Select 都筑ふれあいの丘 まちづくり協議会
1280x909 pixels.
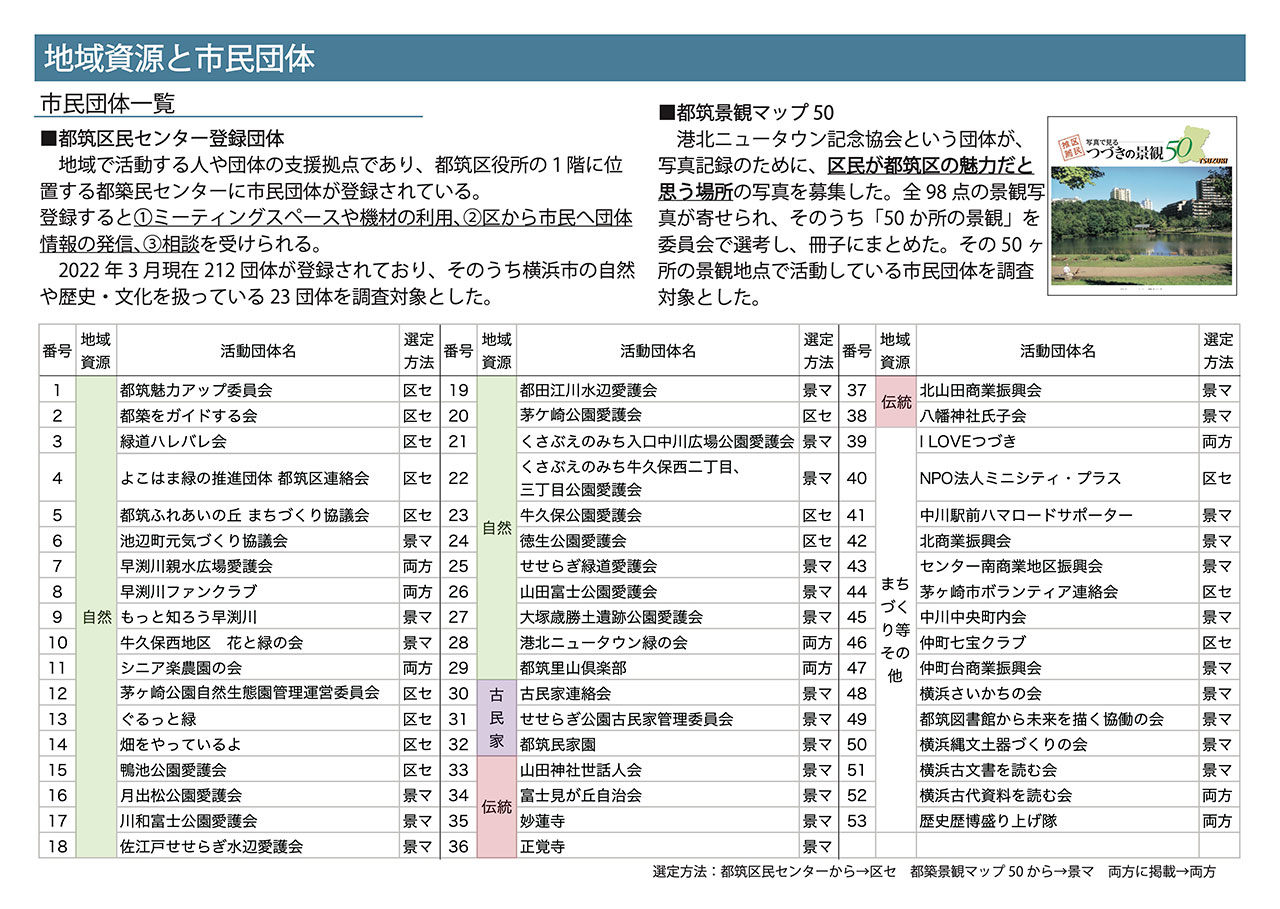pyautogui.click(x=244, y=516)
